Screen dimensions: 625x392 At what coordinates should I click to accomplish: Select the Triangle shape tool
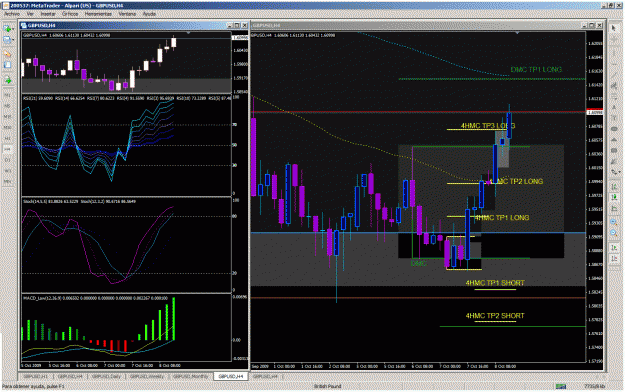[614, 140]
